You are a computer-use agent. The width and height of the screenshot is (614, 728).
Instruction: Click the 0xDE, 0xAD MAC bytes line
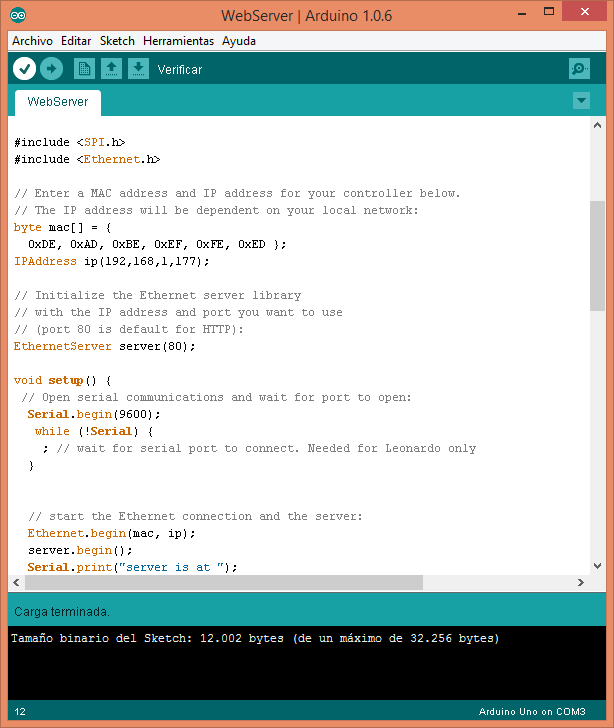pos(157,244)
